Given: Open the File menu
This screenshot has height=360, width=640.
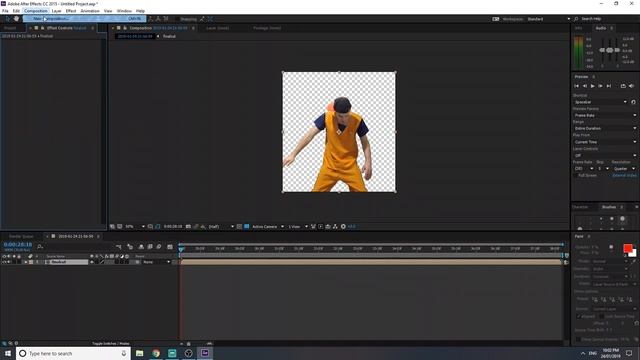Looking at the screenshot, I should click(5, 11).
